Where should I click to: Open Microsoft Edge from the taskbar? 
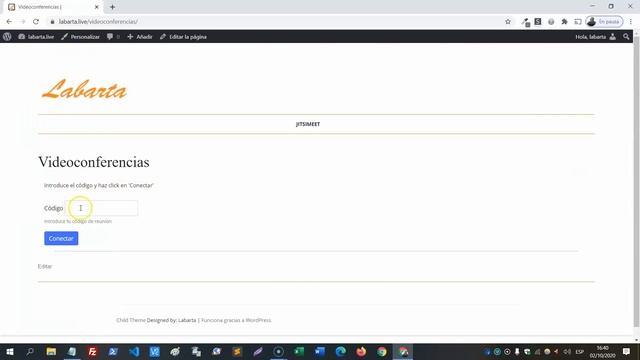tap(340, 351)
